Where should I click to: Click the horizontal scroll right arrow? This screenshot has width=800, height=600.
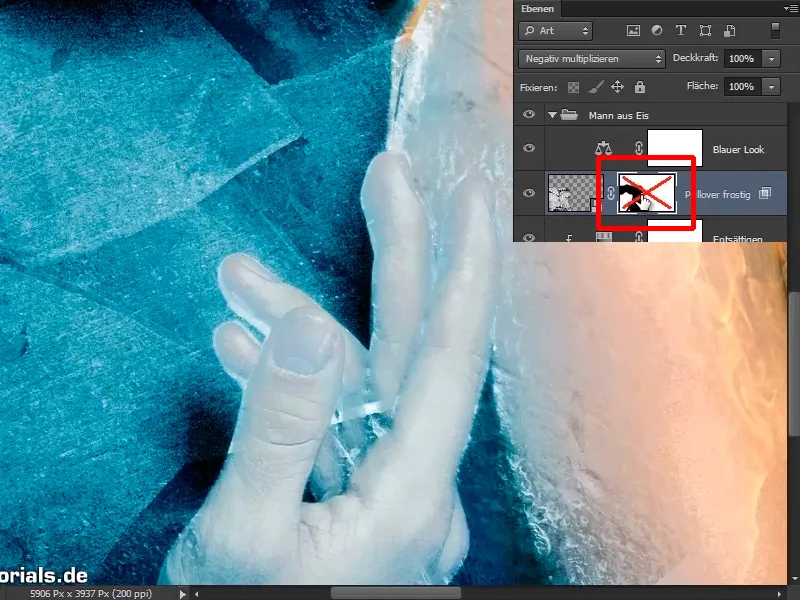(x=779, y=594)
